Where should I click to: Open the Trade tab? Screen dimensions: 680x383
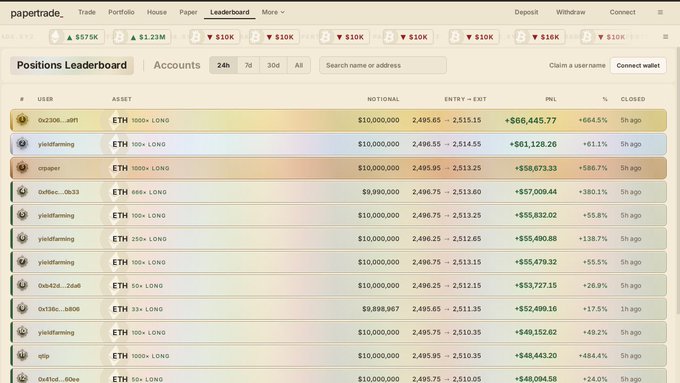coord(87,12)
